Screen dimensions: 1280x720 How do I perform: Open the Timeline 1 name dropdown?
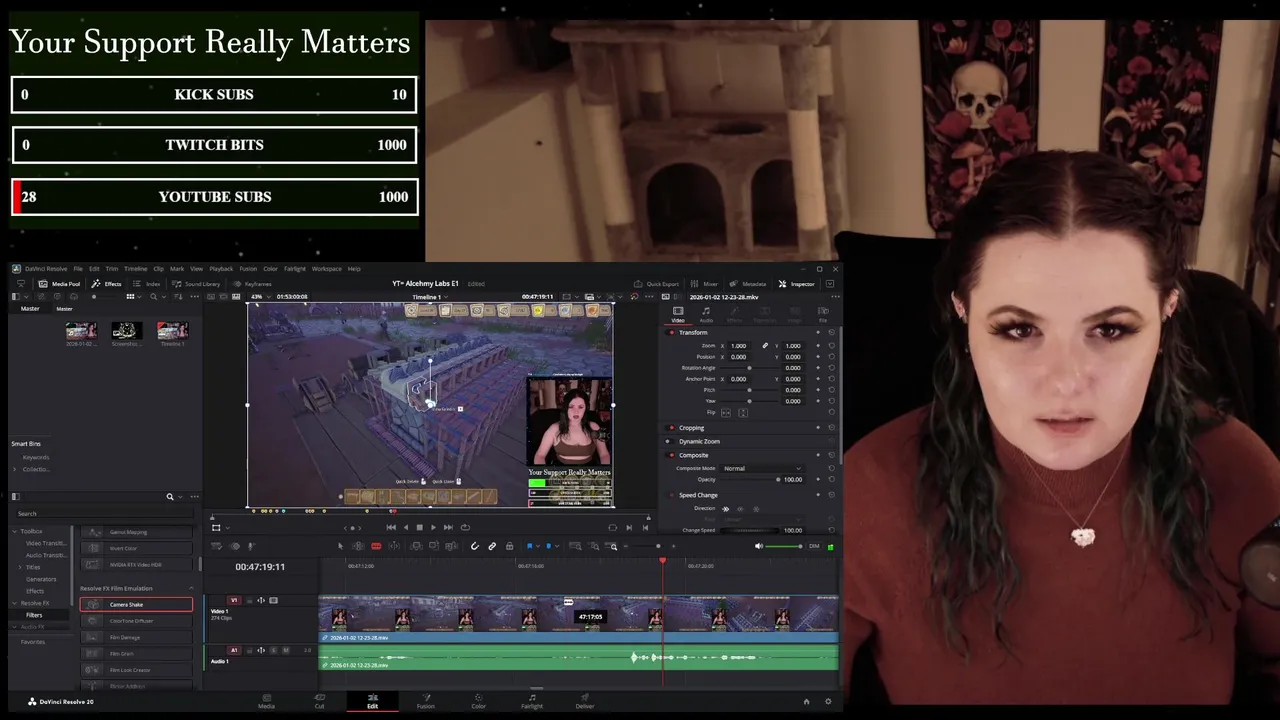pyautogui.click(x=429, y=297)
